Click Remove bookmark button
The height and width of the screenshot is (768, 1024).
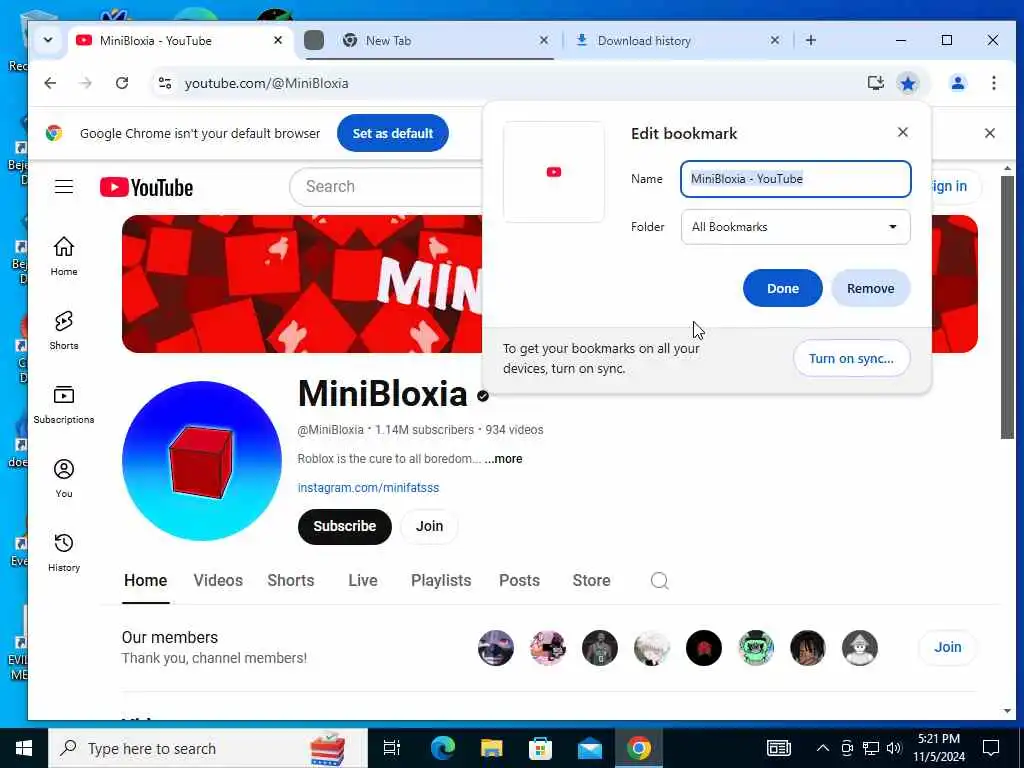tap(871, 288)
